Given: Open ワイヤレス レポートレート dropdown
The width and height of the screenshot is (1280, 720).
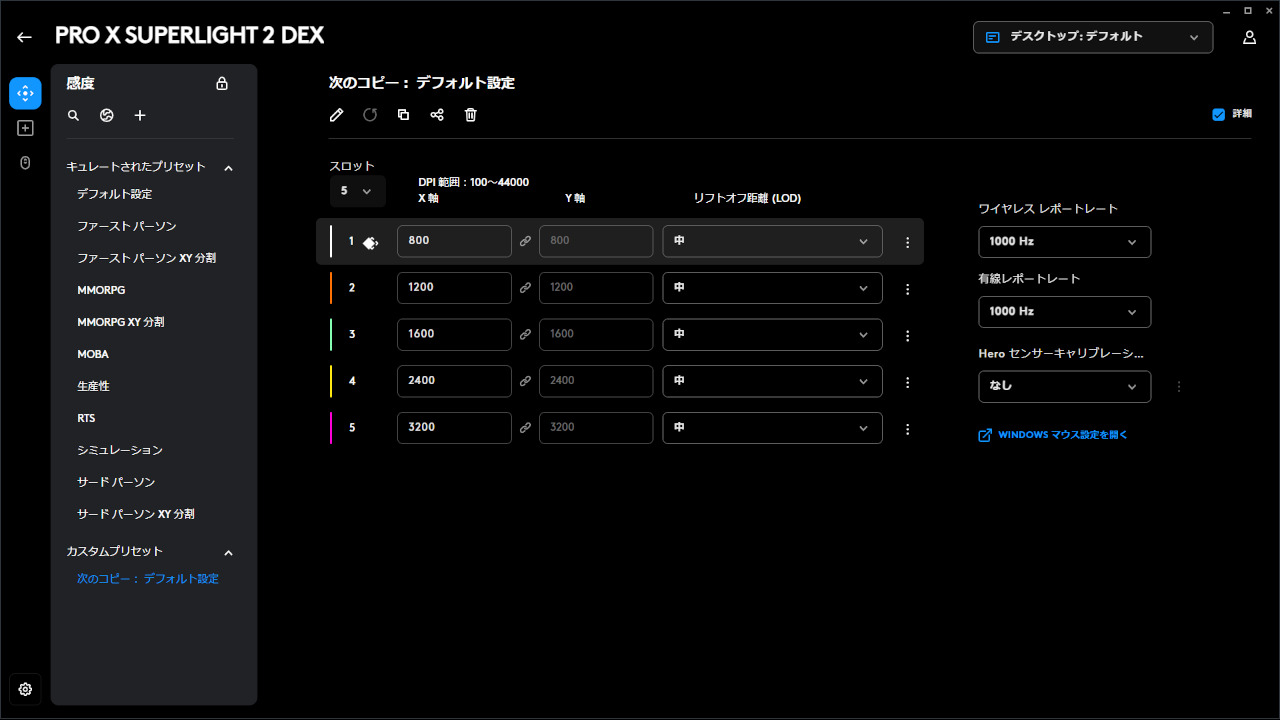Looking at the screenshot, I should tap(1064, 242).
